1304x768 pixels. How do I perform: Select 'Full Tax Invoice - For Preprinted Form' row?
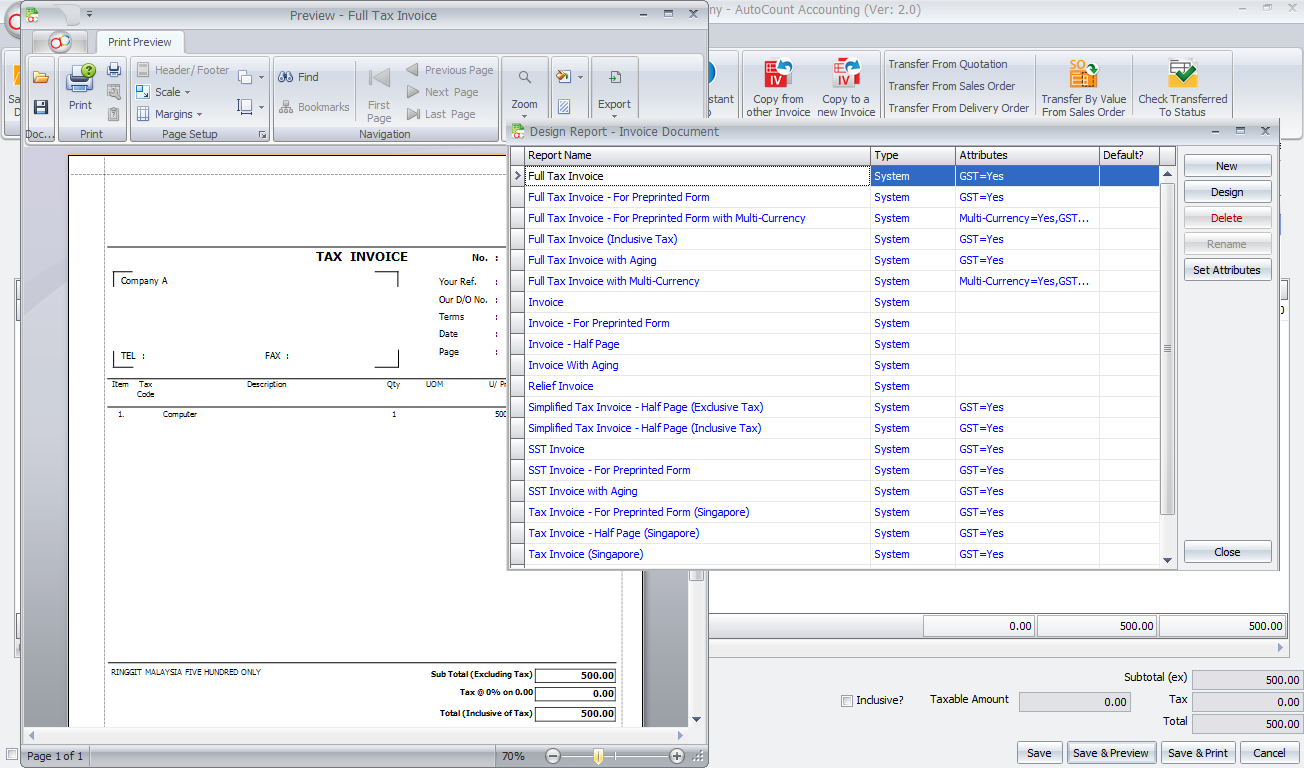(835, 197)
